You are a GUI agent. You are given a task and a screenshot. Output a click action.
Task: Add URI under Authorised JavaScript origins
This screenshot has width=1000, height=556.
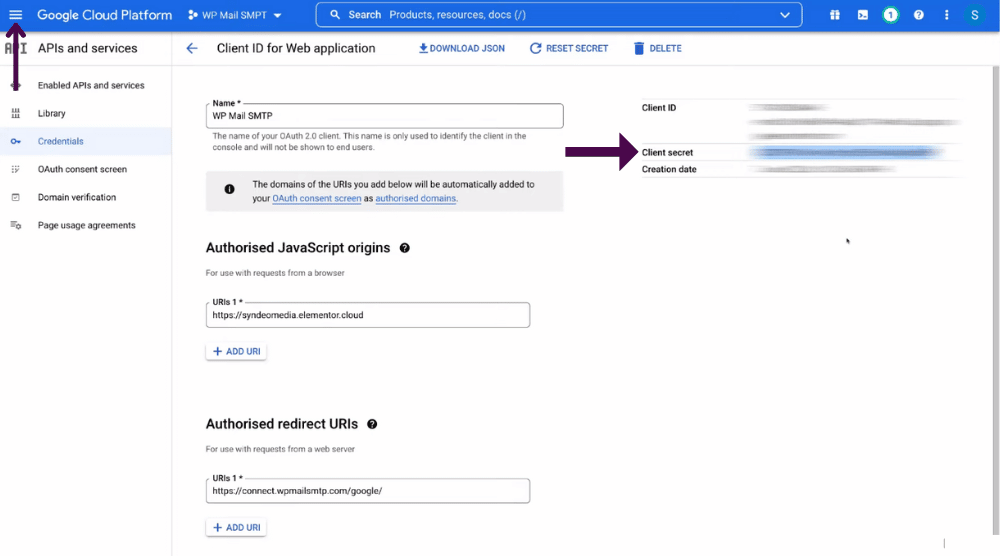click(236, 351)
